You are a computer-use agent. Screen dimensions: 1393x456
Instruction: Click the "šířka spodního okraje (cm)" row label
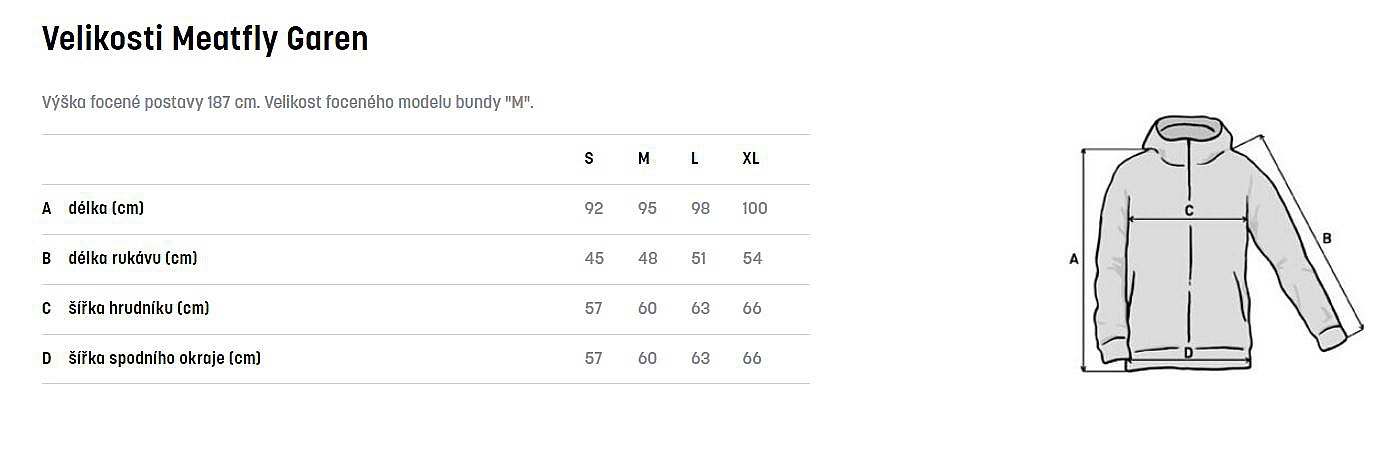coord(164,359)
